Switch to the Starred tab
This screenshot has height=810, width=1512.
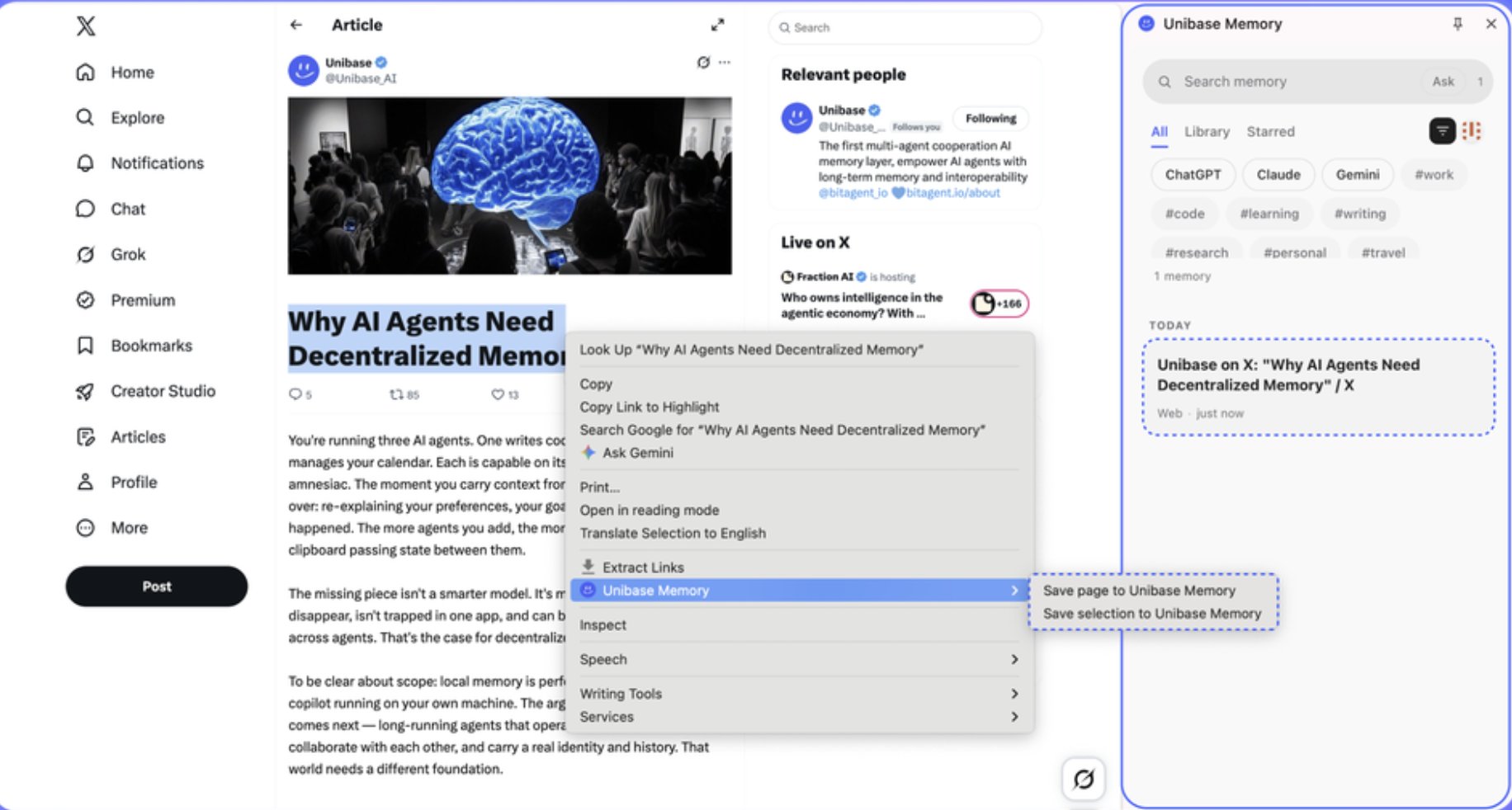coord(1270,132)
